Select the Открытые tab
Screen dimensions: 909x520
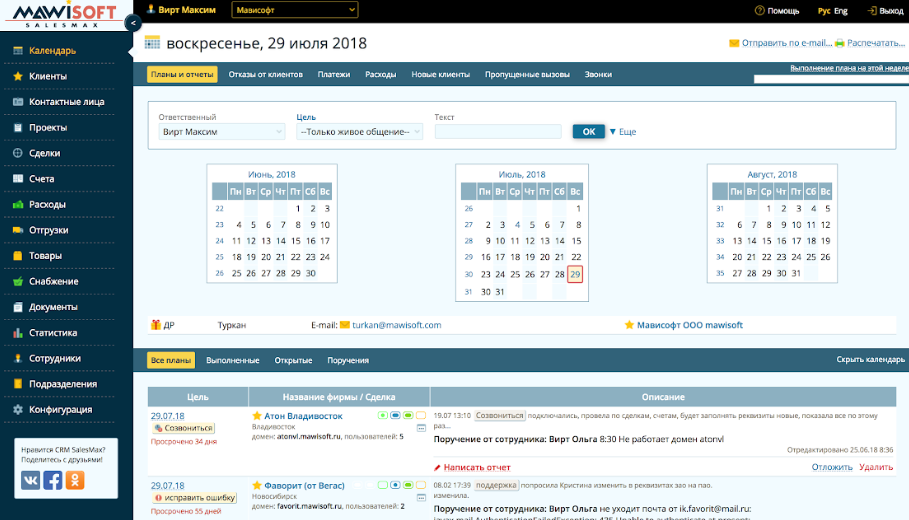(293, 360)
